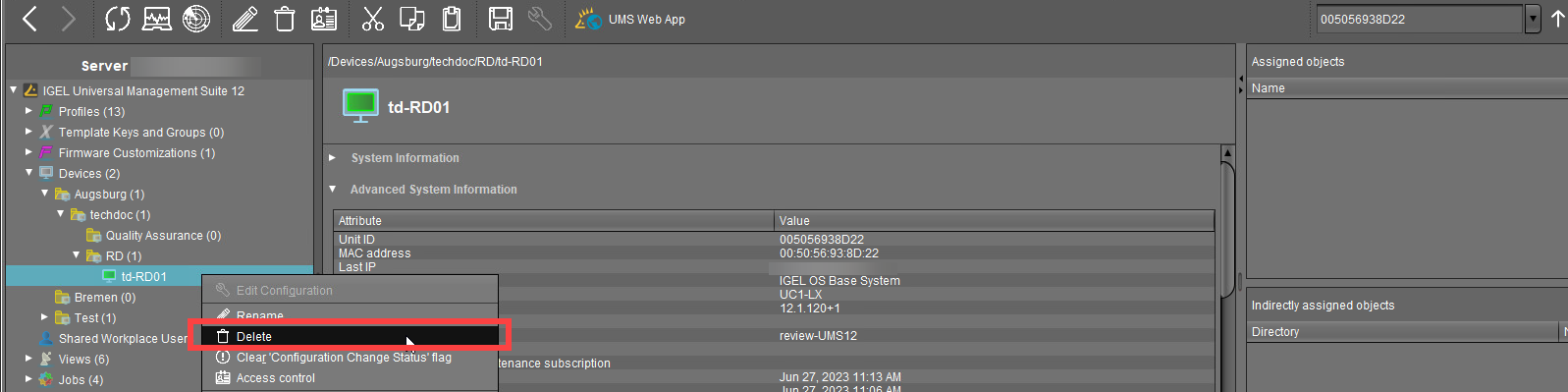Open the scan for devices radar icon
Viewport: 1568px width, 392px height.
(x=196, y=19)
